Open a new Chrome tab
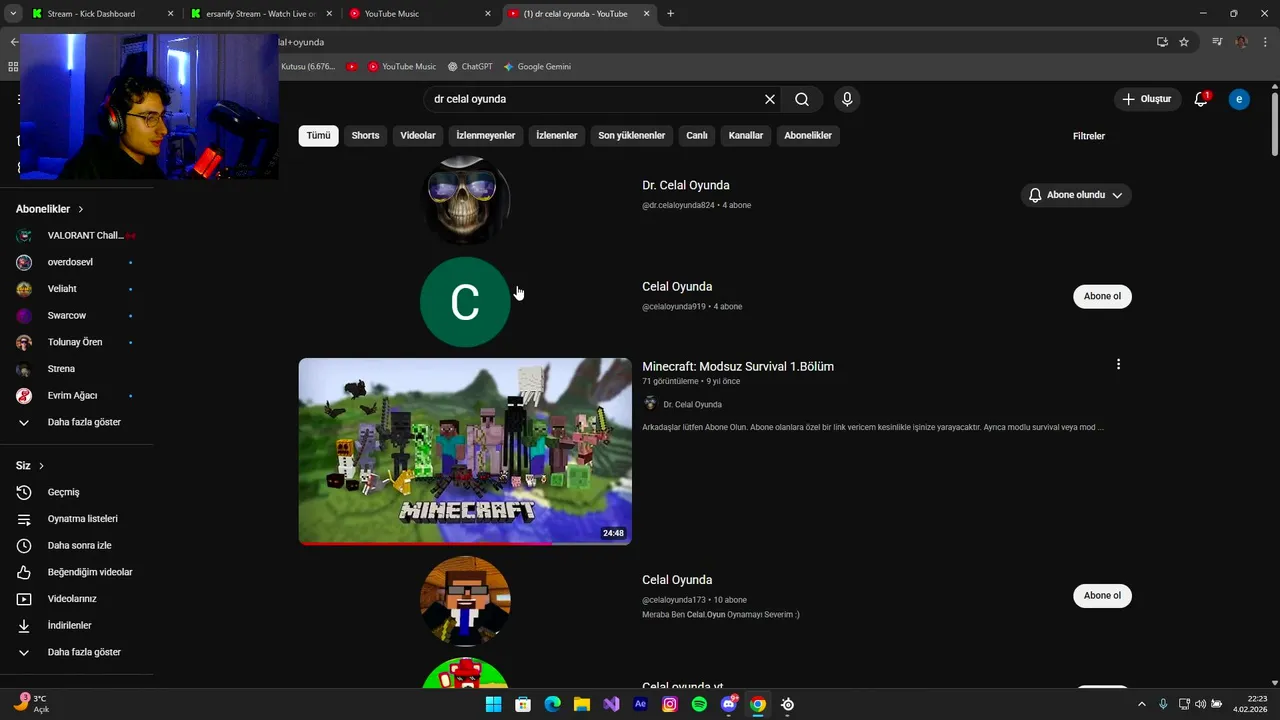Viewport: 1280px width, 720px height. coord(670,14)
